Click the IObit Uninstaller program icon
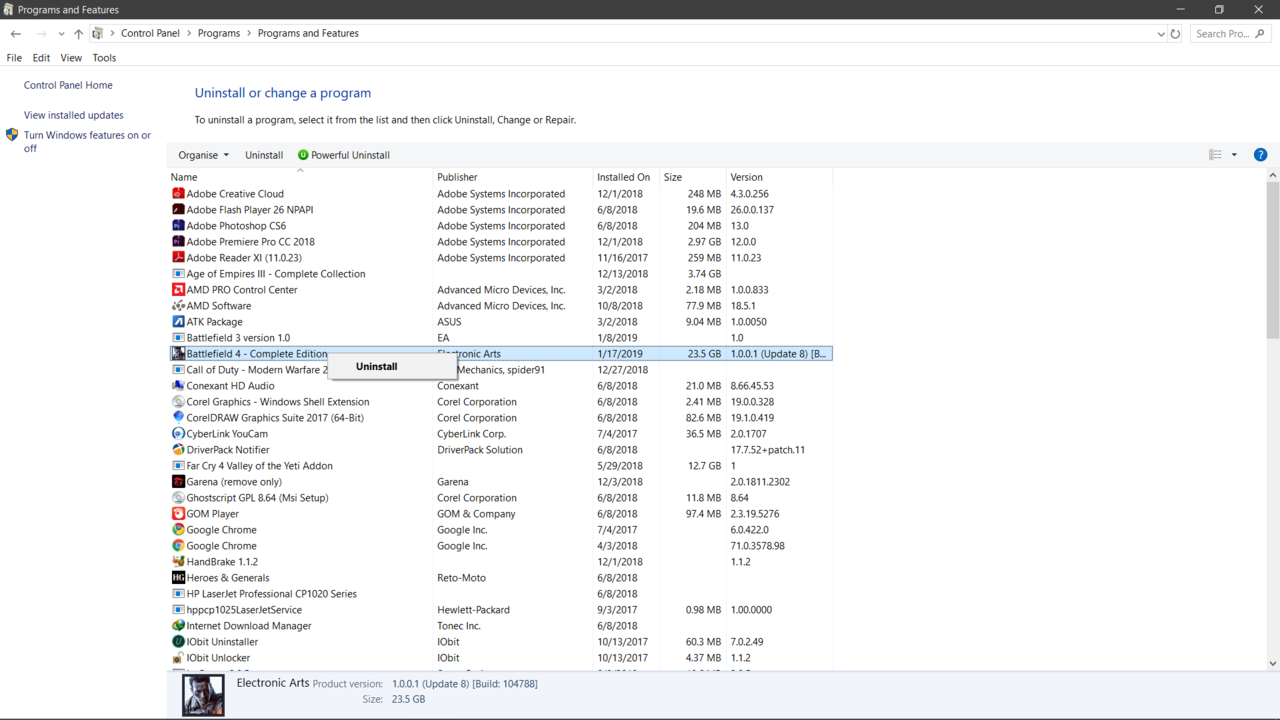 tap(178, 642)
